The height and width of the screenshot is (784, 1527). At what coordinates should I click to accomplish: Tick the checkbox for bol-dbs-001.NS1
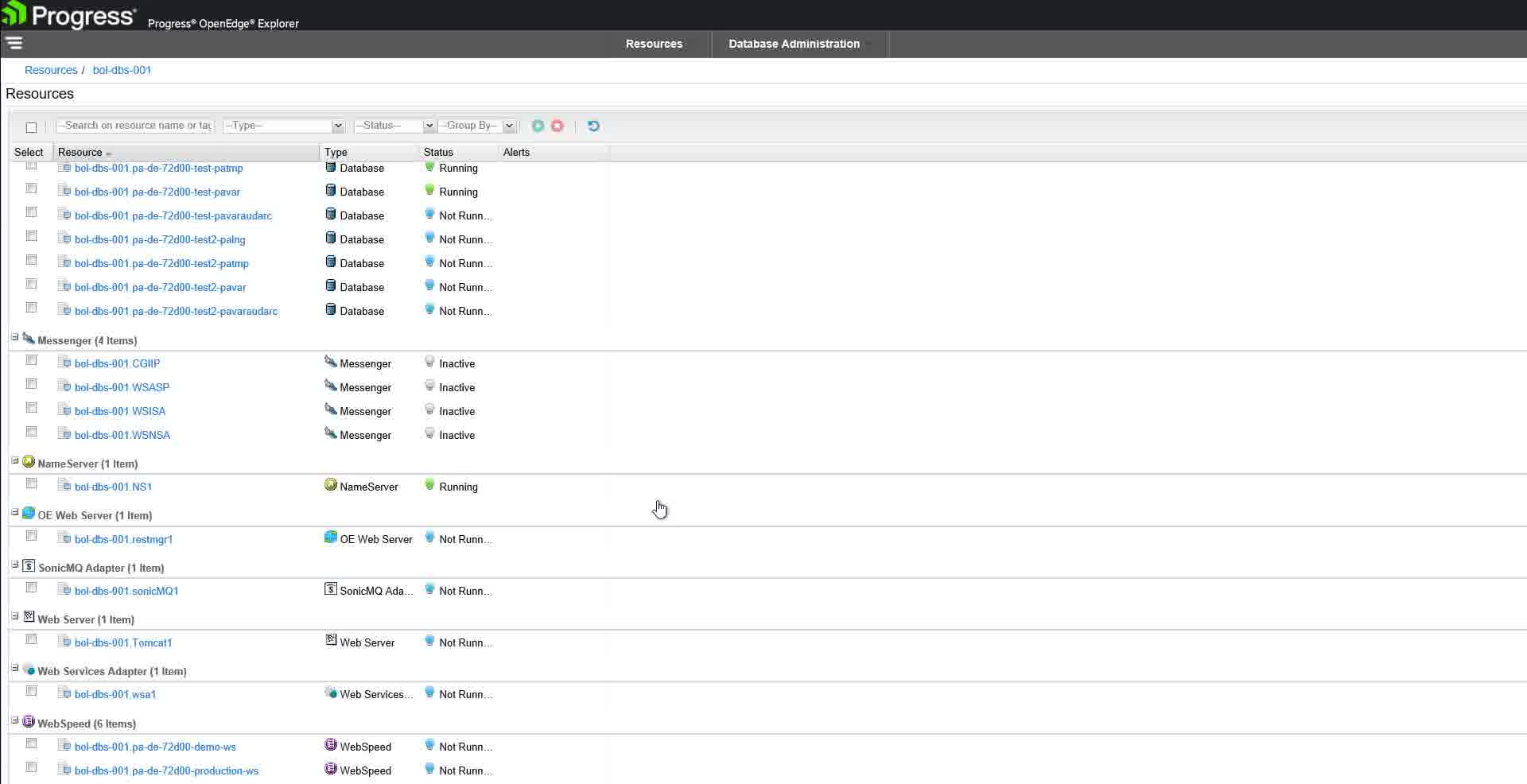click(x=31, y=483)
